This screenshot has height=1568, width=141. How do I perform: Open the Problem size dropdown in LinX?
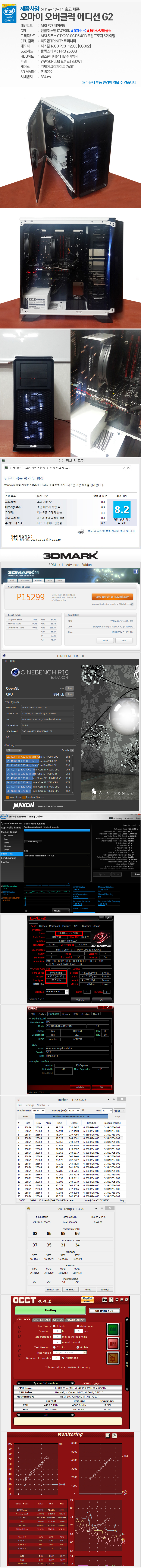(38, 1110)
